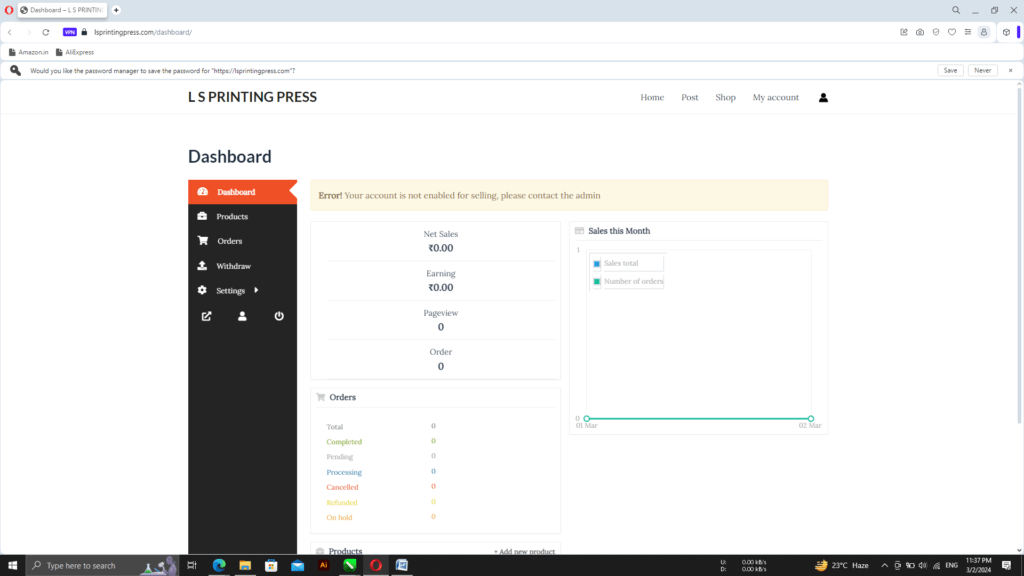1024x576 pixels.
Task: Click the Add new product link
Action: [x=524, y=551]
